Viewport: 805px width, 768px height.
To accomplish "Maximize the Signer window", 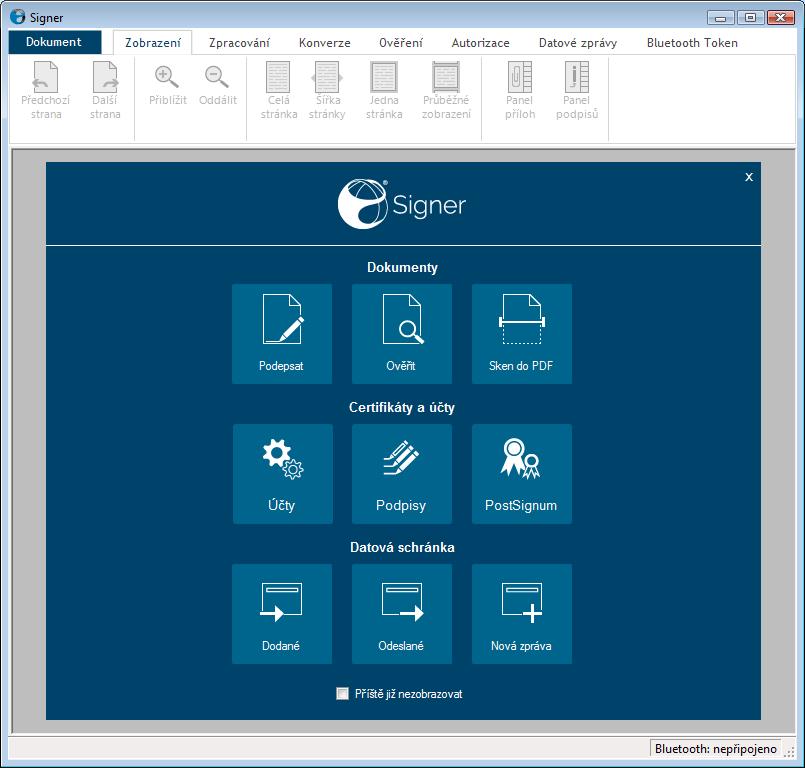I will click(750, 17).
